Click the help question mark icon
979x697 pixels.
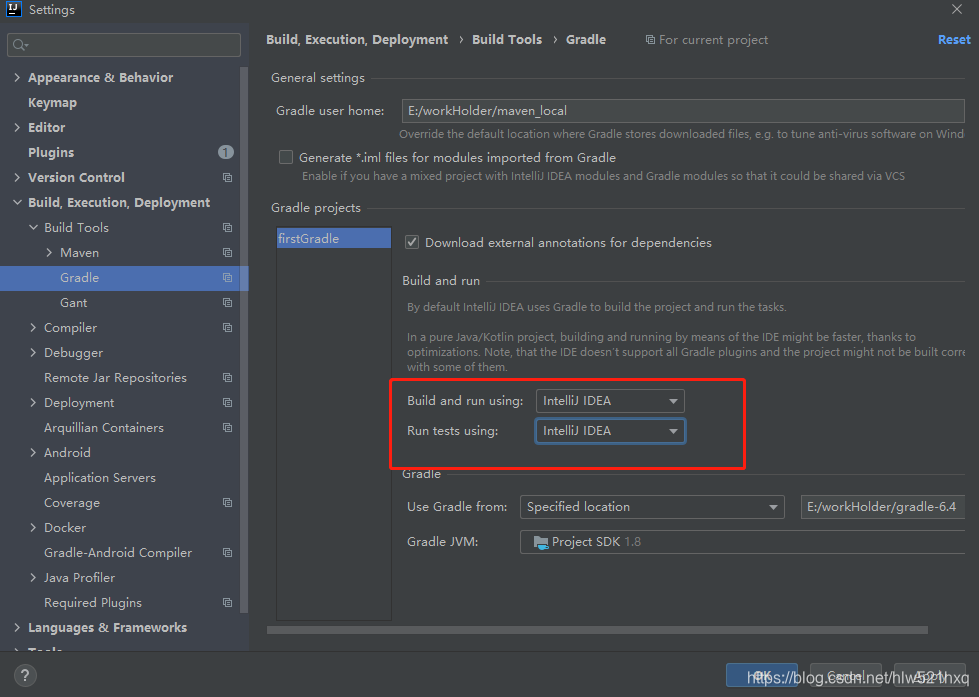click(x=25, y=675)
